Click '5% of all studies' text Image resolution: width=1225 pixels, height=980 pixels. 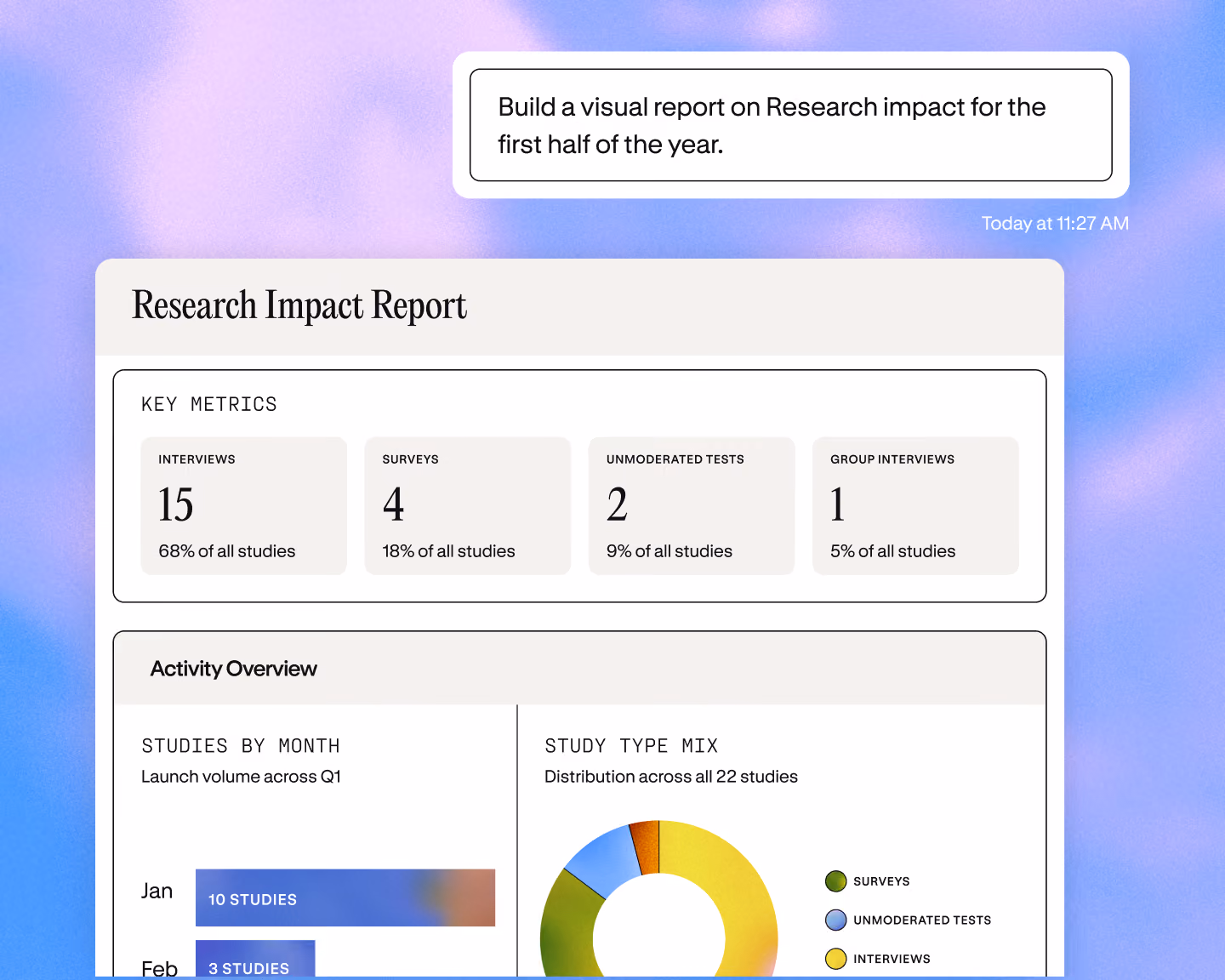tap(893, 551)
